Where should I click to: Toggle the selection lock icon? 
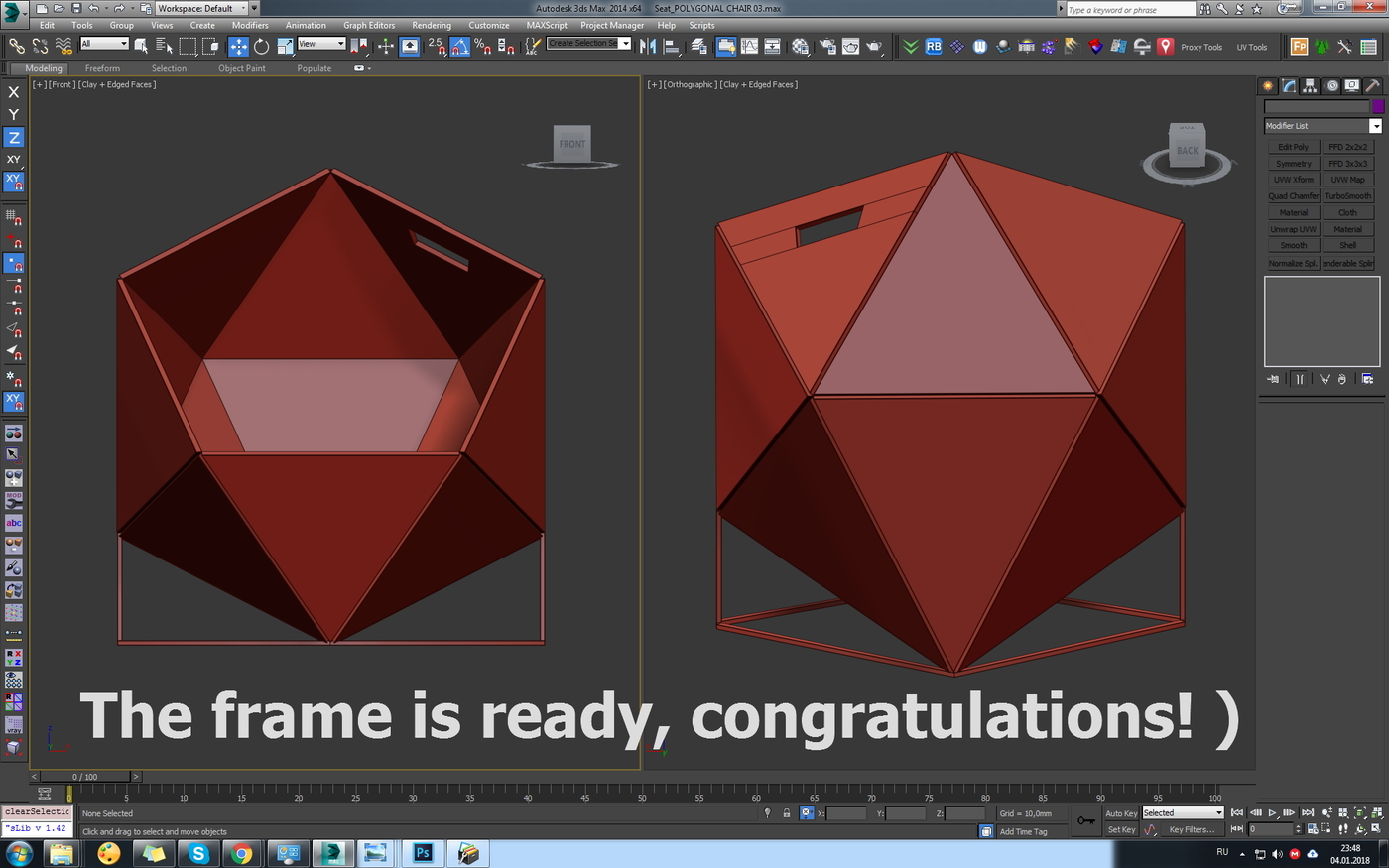[x=787, y=813]
